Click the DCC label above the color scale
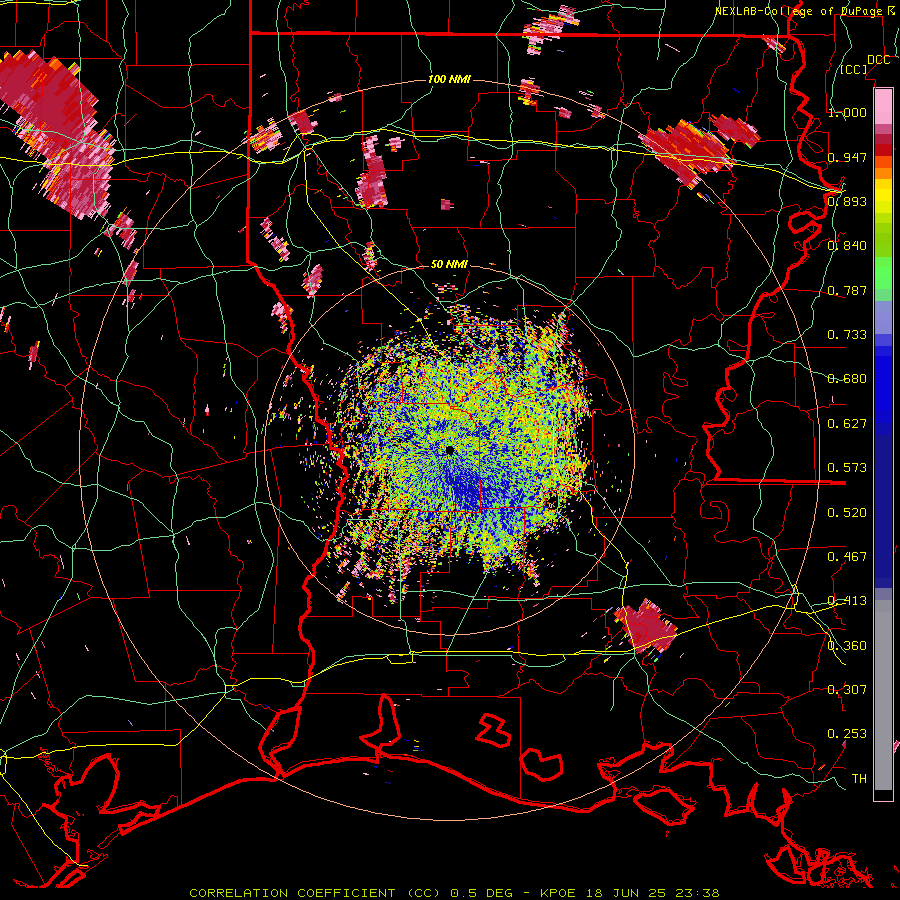The width and height of the screenshot is (900, 900). click(x=878, y=60)
